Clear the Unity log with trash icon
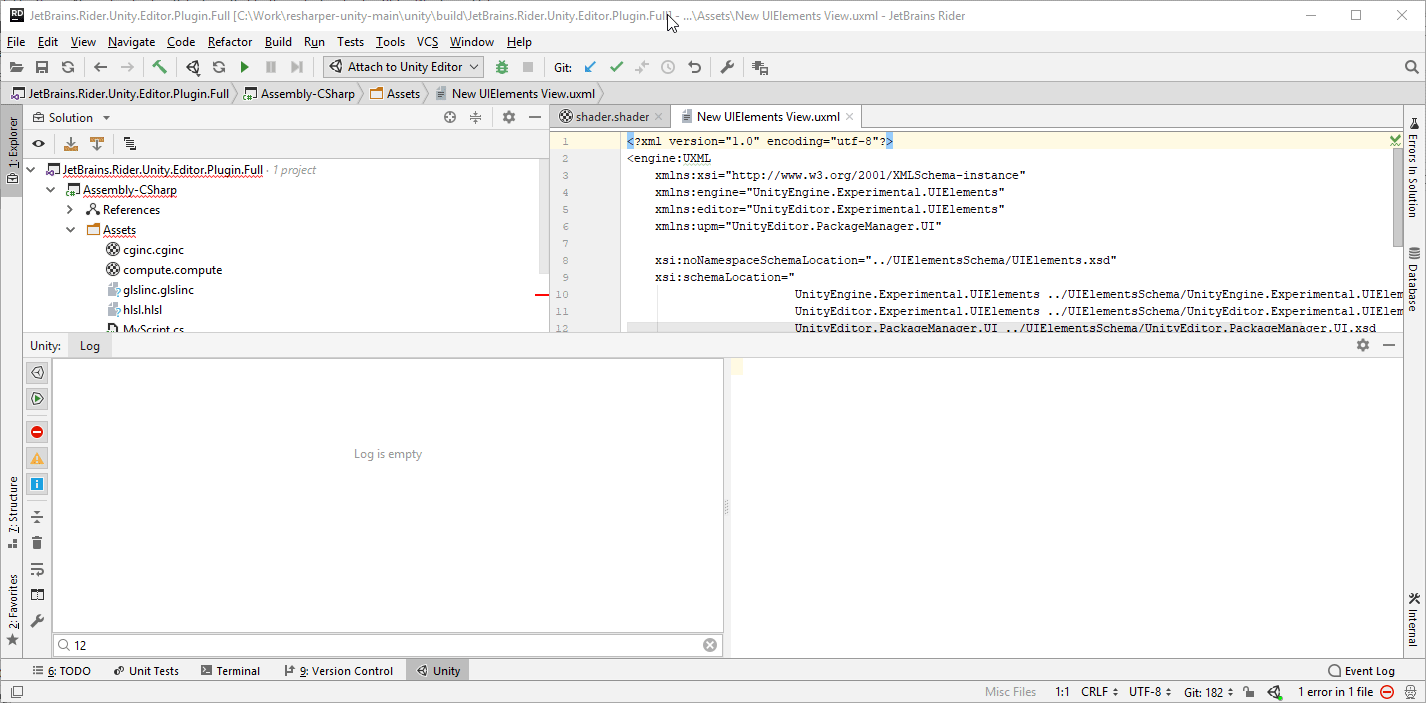Viewport: 1426px width, 703px height. 37,542
